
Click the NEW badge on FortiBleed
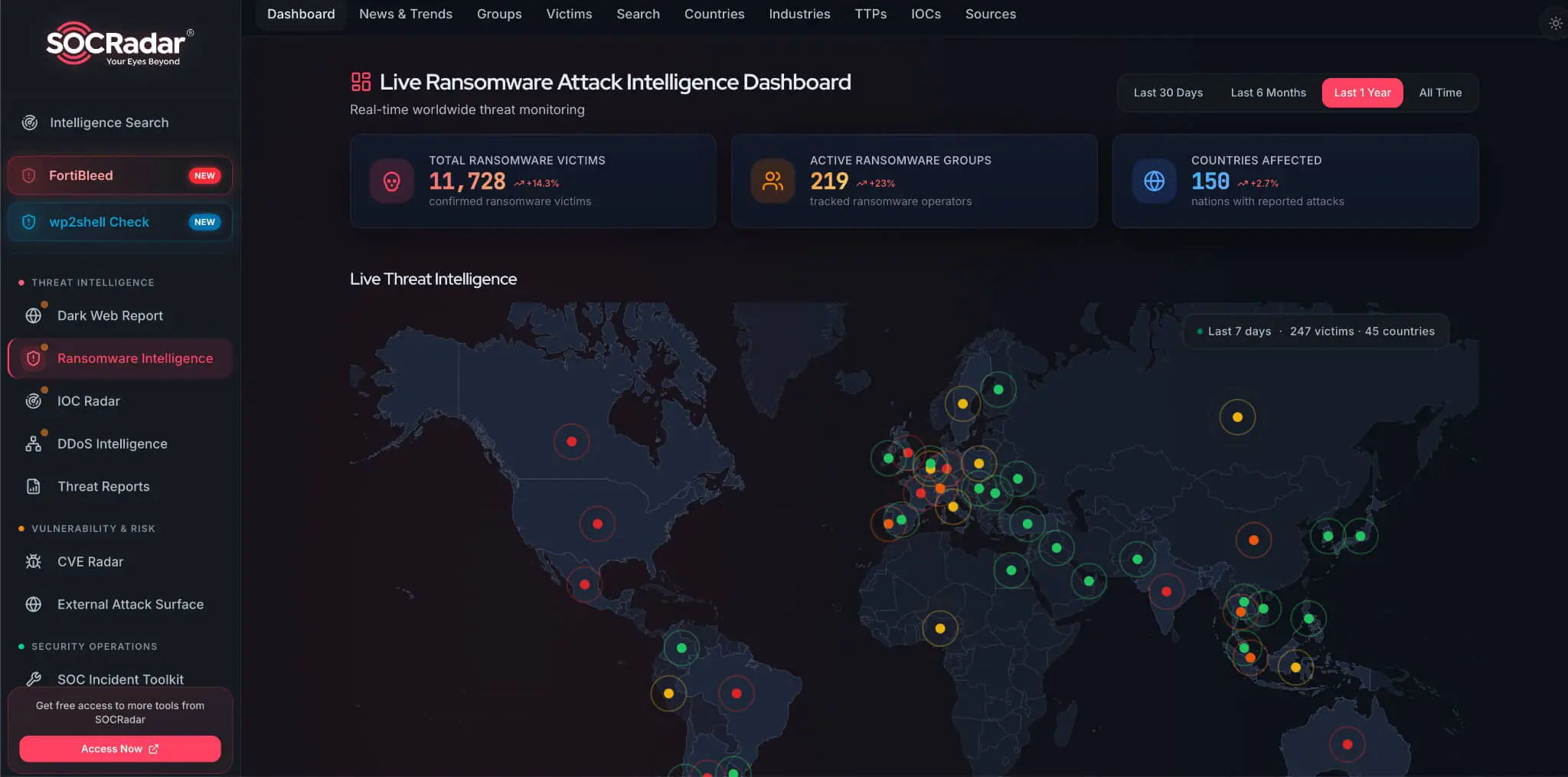[x=204, y=175]
